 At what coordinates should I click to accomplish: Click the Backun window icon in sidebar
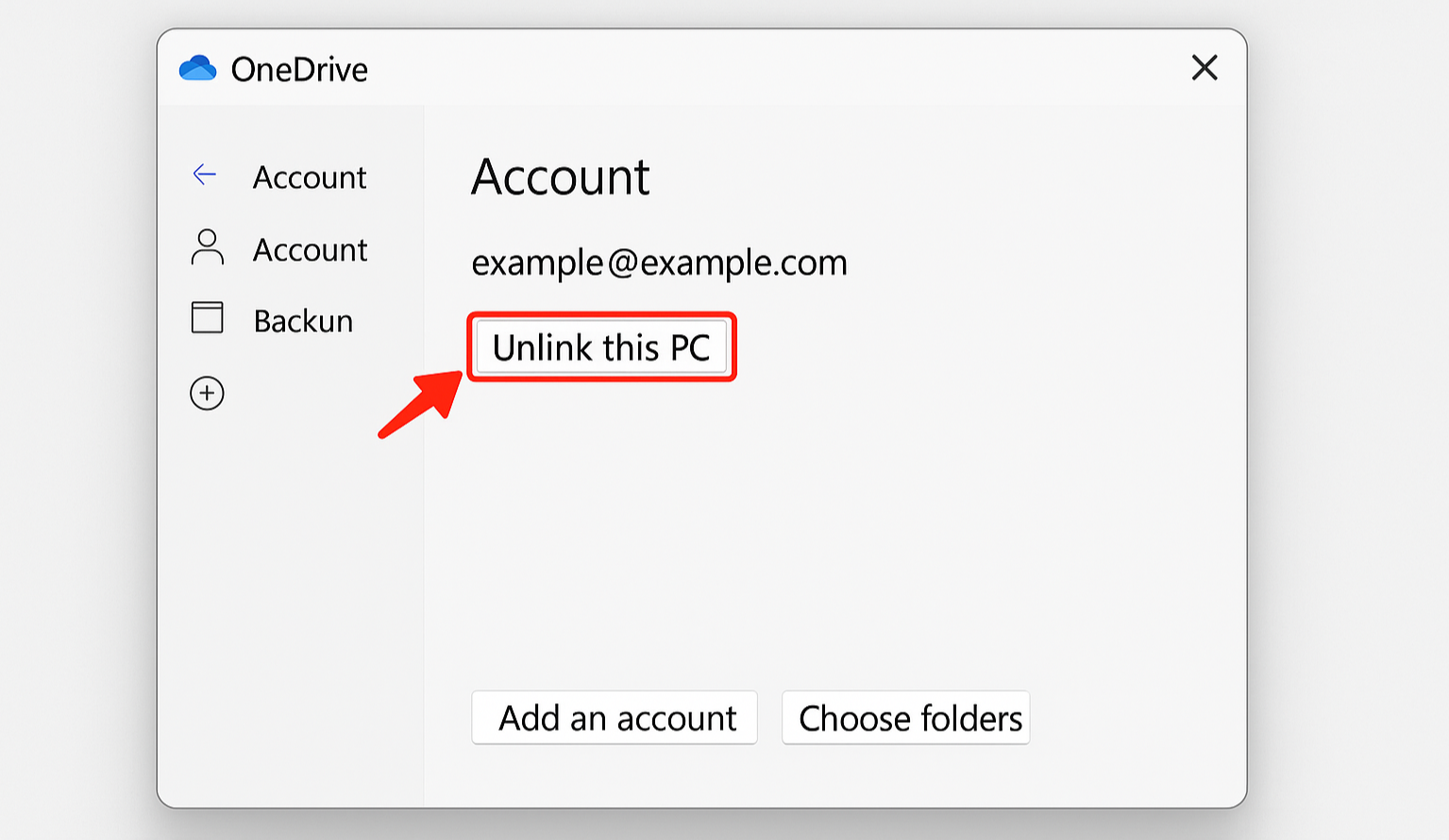(208, 318)
